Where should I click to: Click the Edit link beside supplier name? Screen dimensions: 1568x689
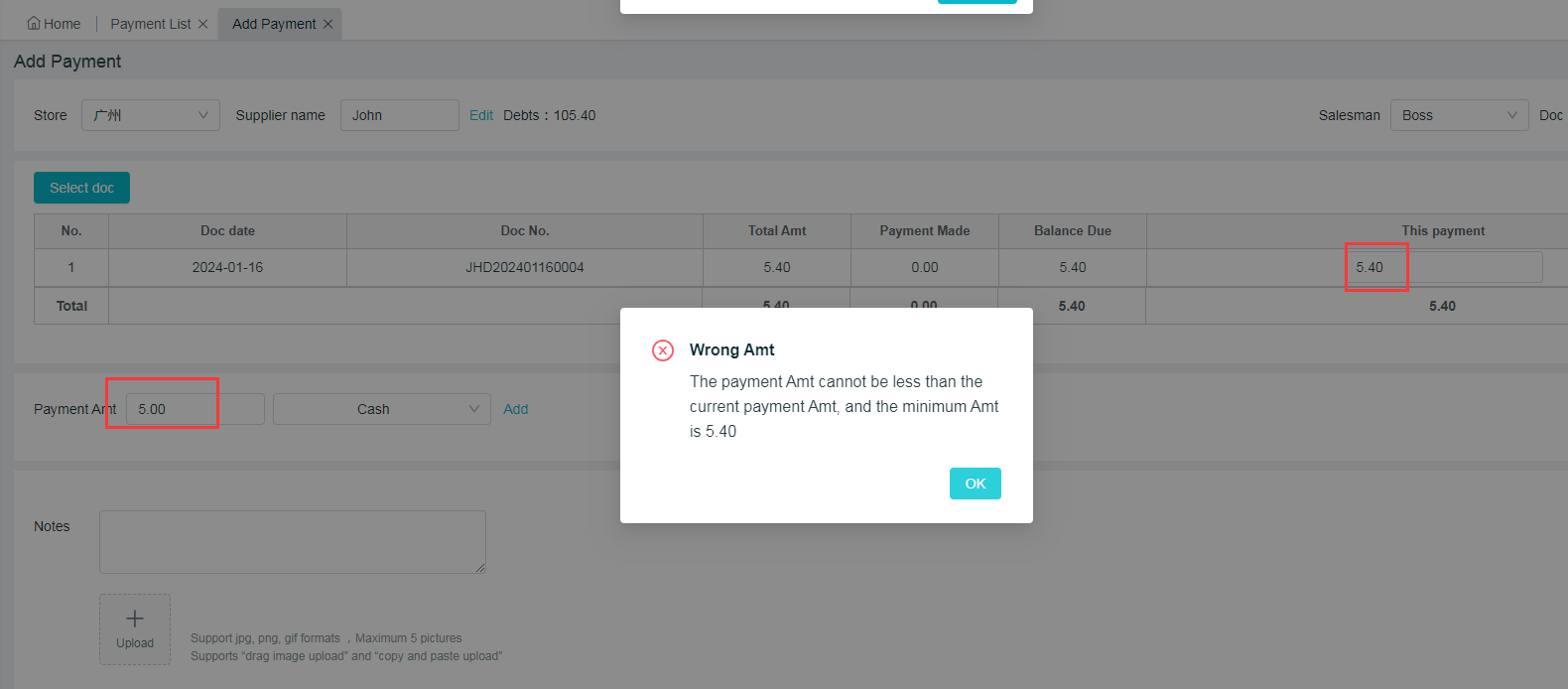tap(481, 115)
